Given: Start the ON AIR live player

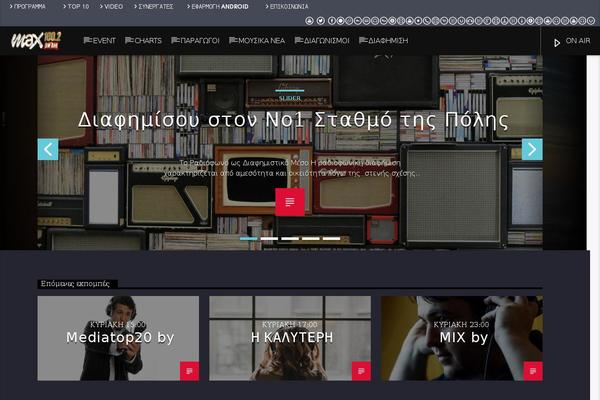Looking at the screenshot, I should coord(572,41).
